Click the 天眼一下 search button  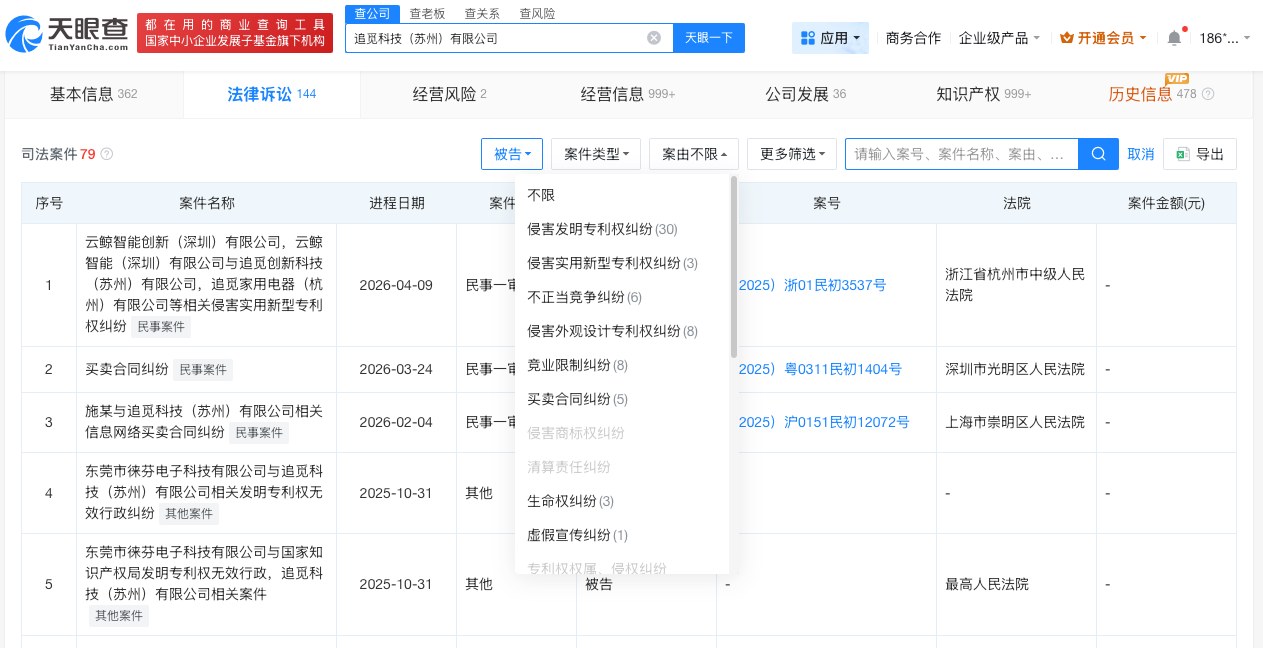click(x=709, y=38)
